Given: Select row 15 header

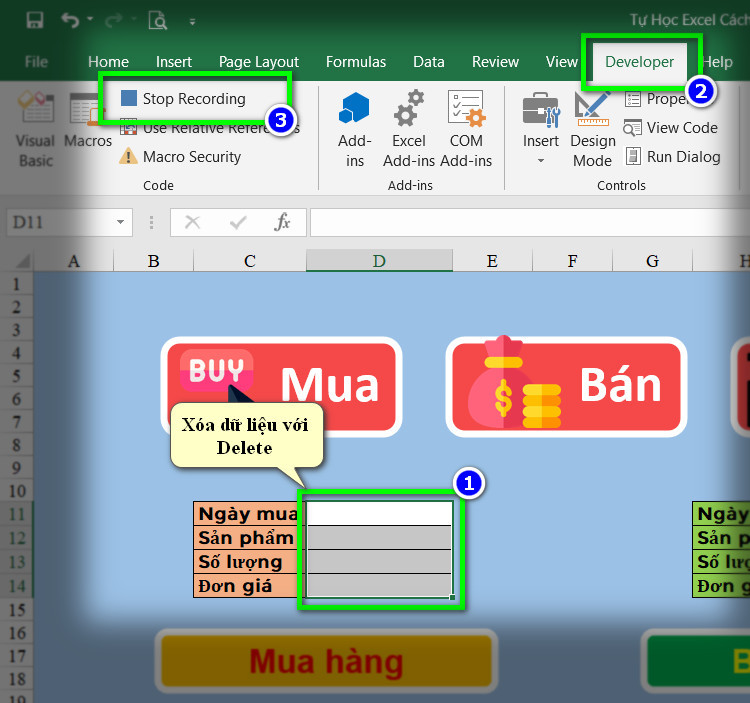Looking at the screenshot, I should [x=16, y=610].
